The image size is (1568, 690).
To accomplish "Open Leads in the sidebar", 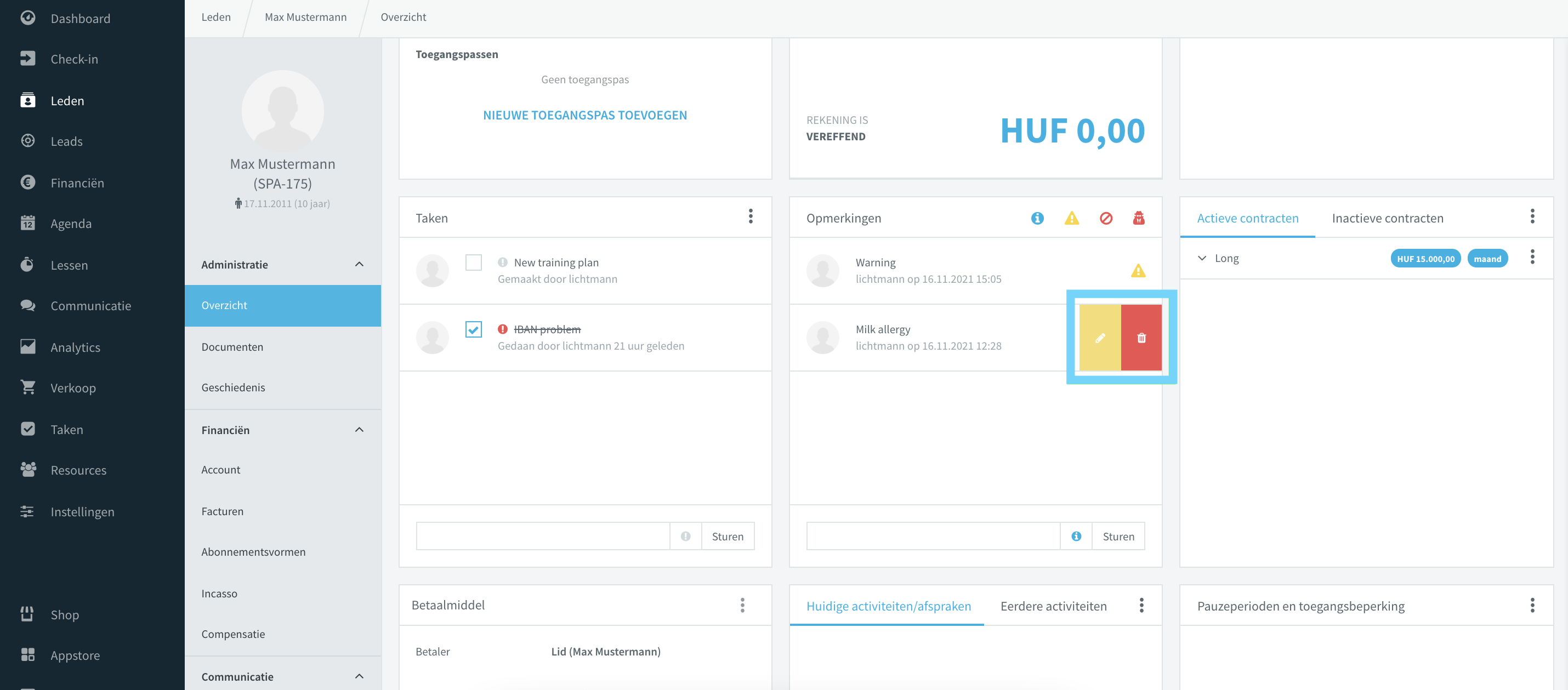I will pyautogui.click(x=66, y=141).
